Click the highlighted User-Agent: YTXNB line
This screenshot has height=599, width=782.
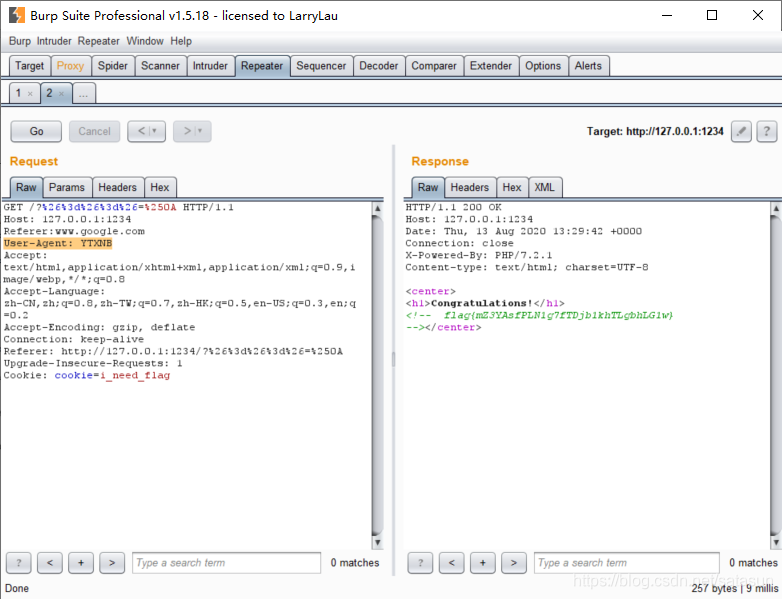pyautogui.click(x=58, y=243)
